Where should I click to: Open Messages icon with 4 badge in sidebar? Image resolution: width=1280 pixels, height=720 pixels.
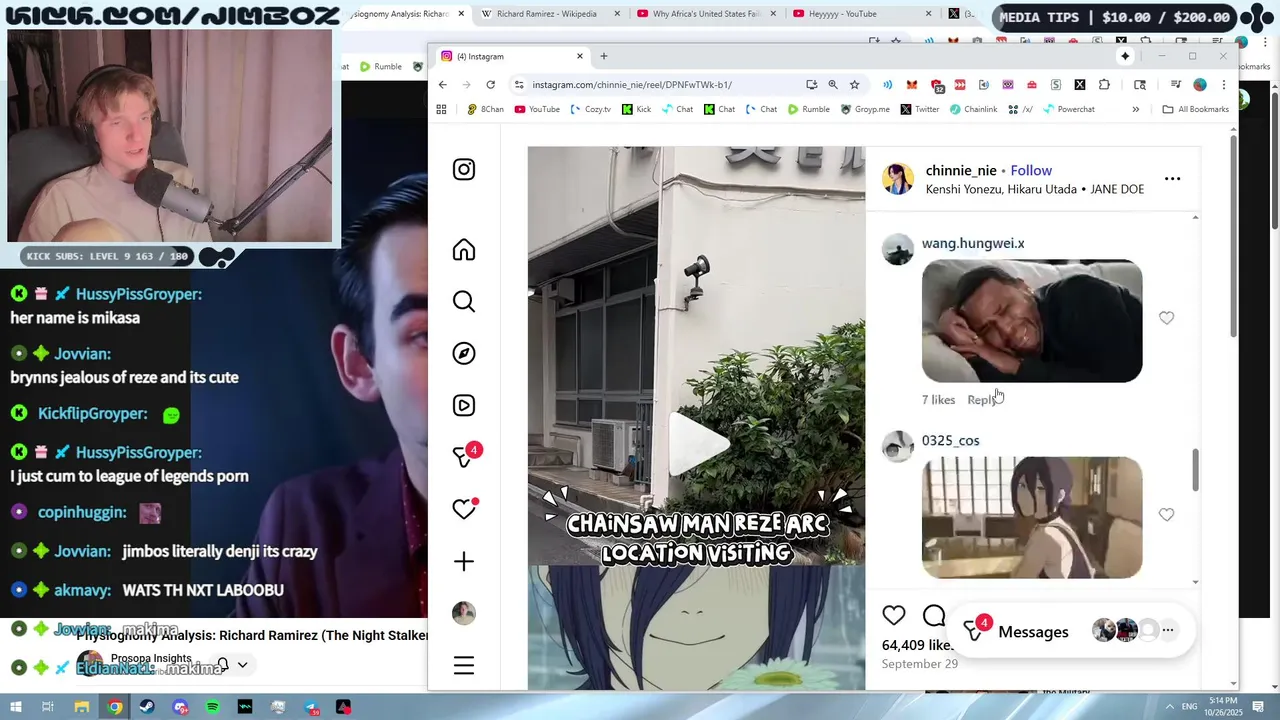point(466,455)
